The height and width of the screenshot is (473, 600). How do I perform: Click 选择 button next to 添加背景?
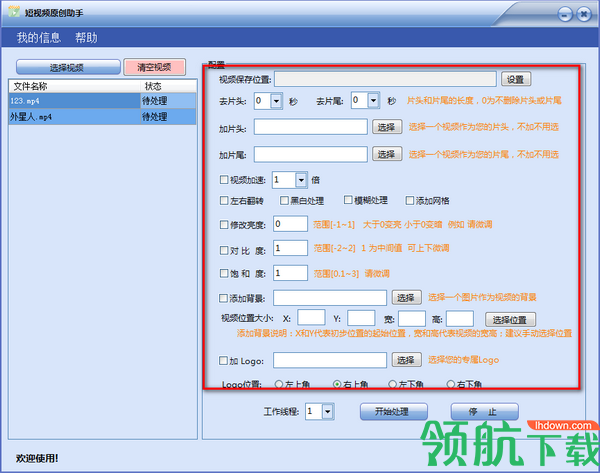pyautogui.click(x=407, y=297)
